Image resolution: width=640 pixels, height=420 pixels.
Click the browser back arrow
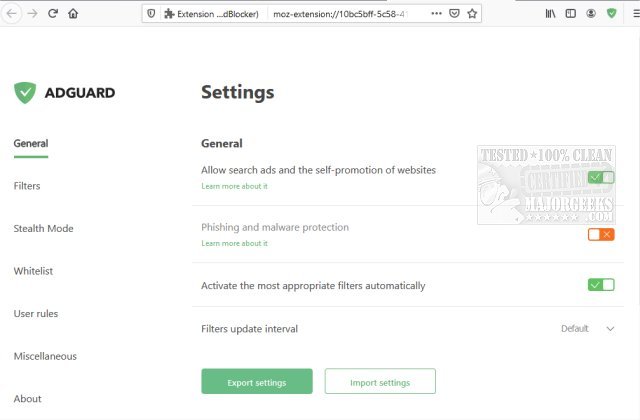click(x=12, y=14)
